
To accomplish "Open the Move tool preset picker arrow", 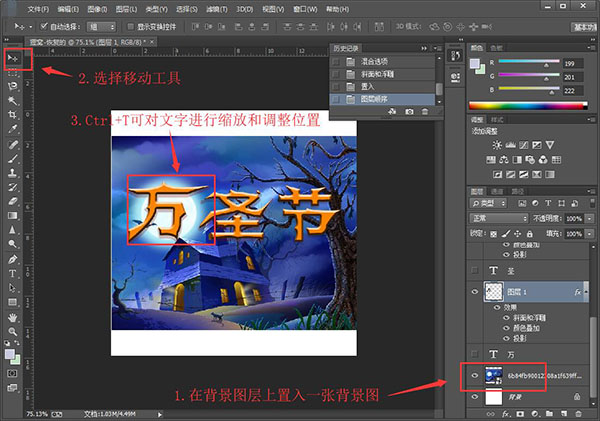I will click(31, 27).
